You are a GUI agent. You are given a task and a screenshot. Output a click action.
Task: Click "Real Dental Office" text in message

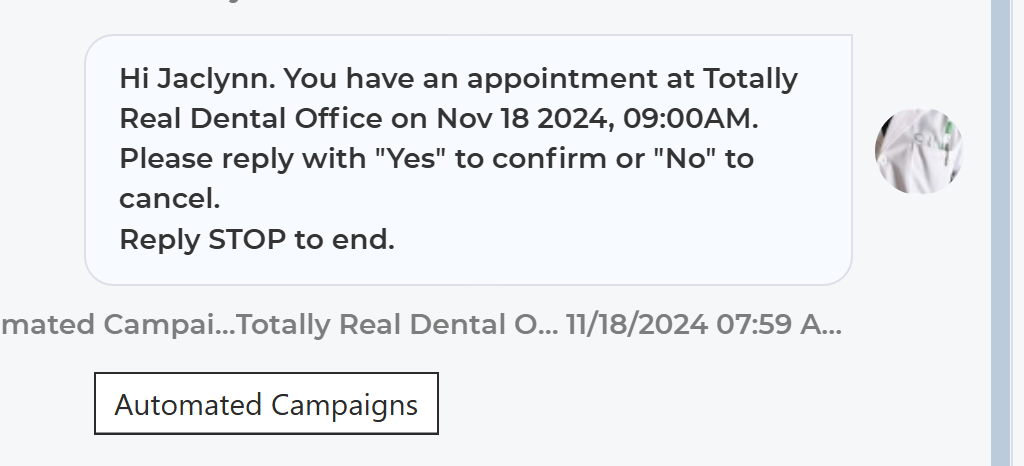[251, 119]
